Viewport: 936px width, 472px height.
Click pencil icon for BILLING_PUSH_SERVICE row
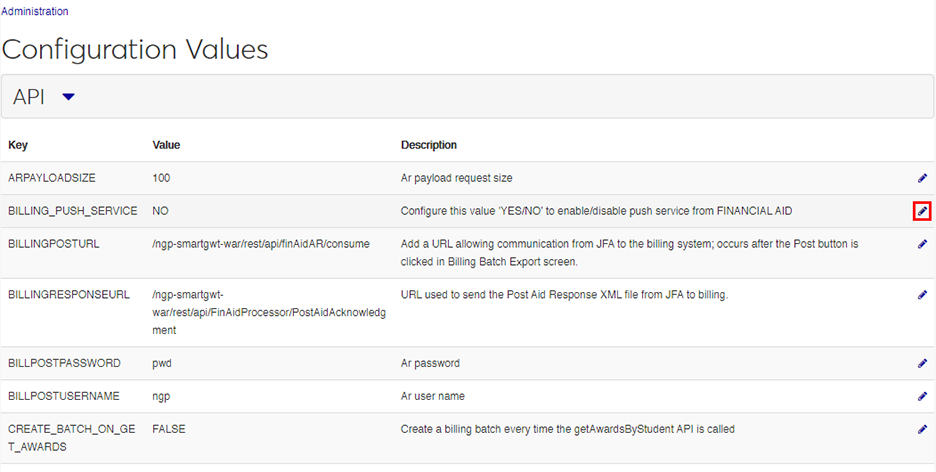pos(922,211)
